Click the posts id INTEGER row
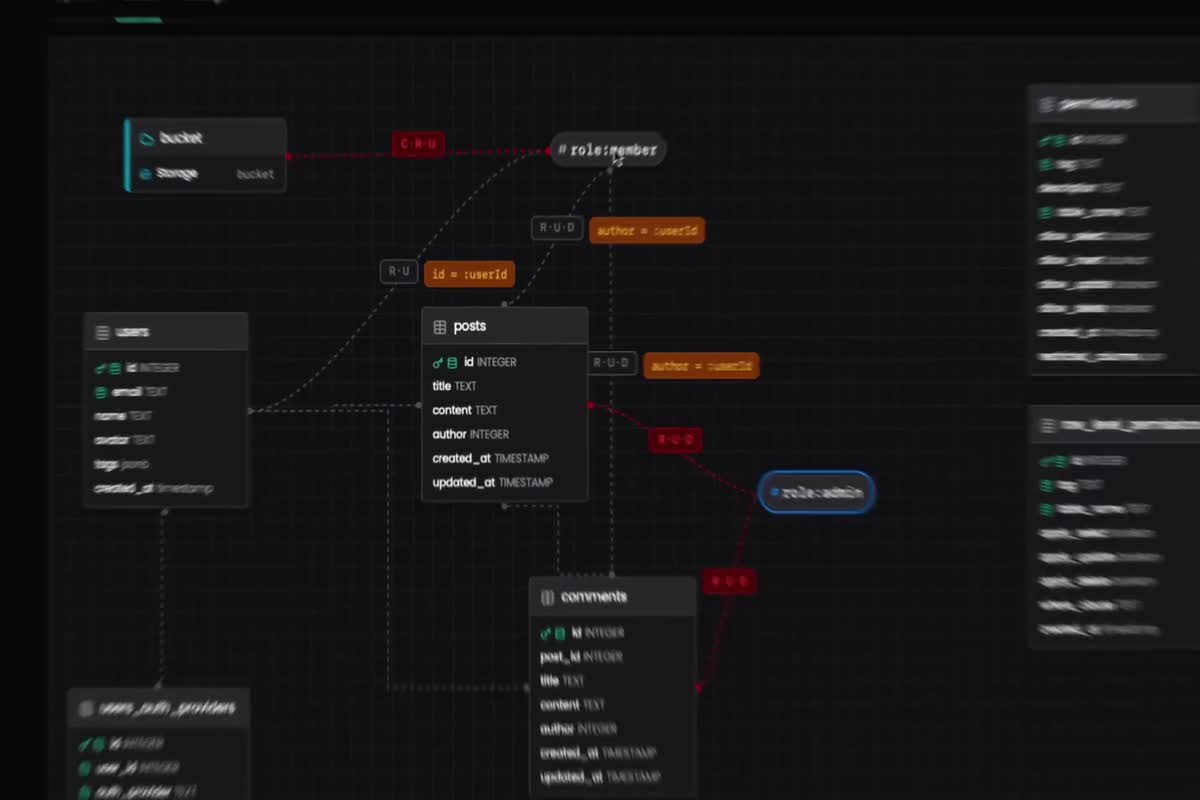1200x800 pixels. (505, 362)
